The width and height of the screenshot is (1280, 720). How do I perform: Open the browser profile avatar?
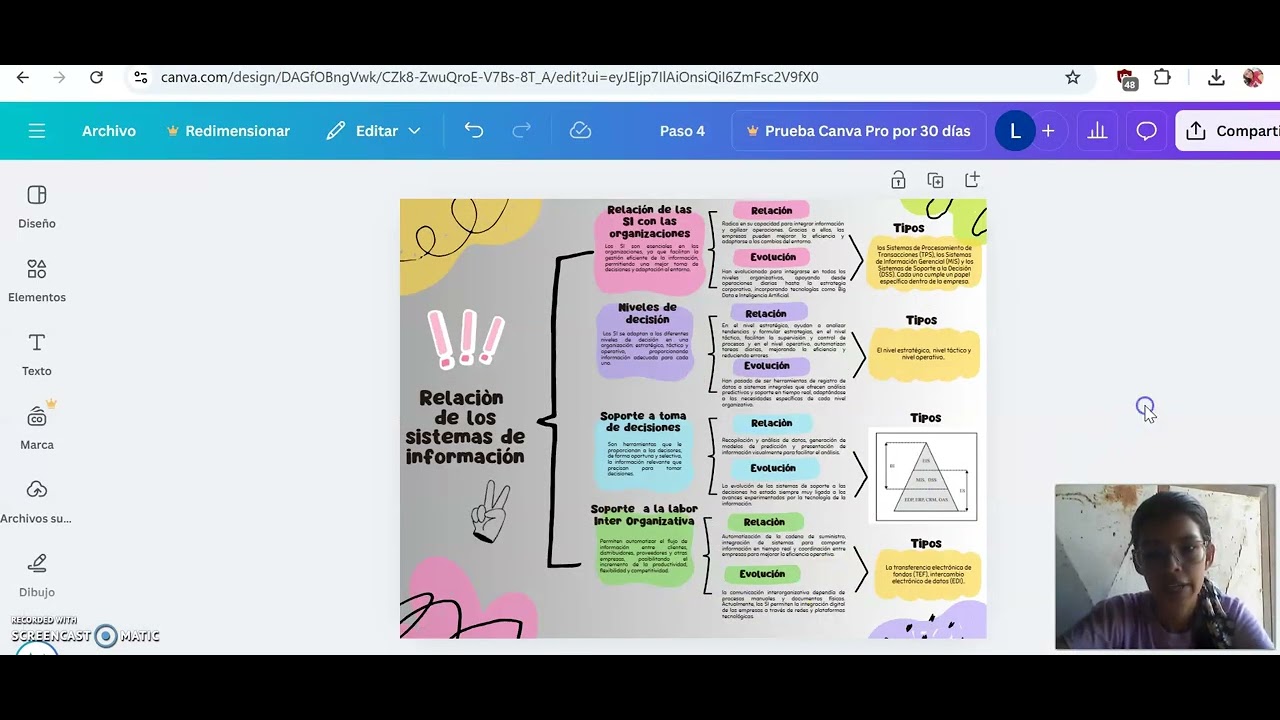tap(1253, 77)
